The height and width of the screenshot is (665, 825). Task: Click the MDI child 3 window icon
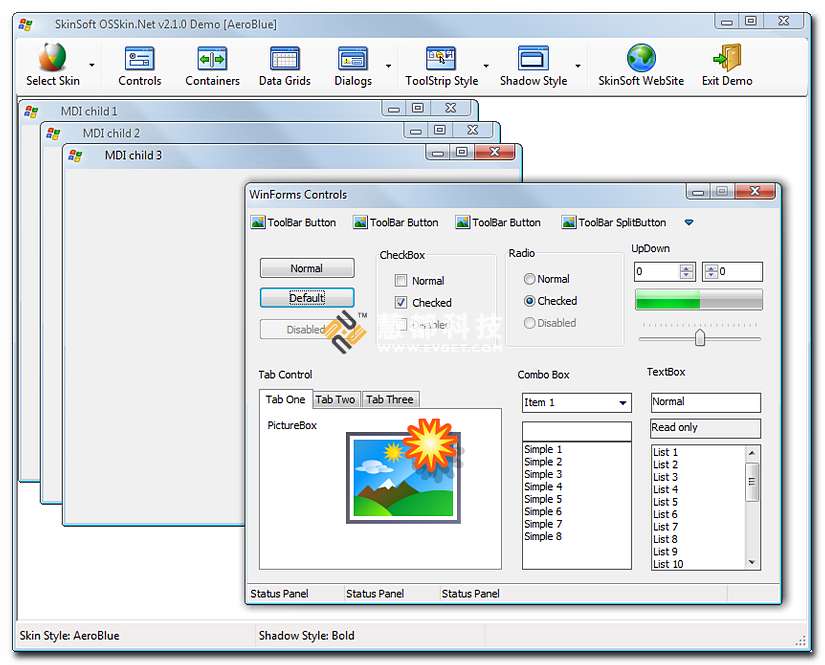[x=75, y=156]
